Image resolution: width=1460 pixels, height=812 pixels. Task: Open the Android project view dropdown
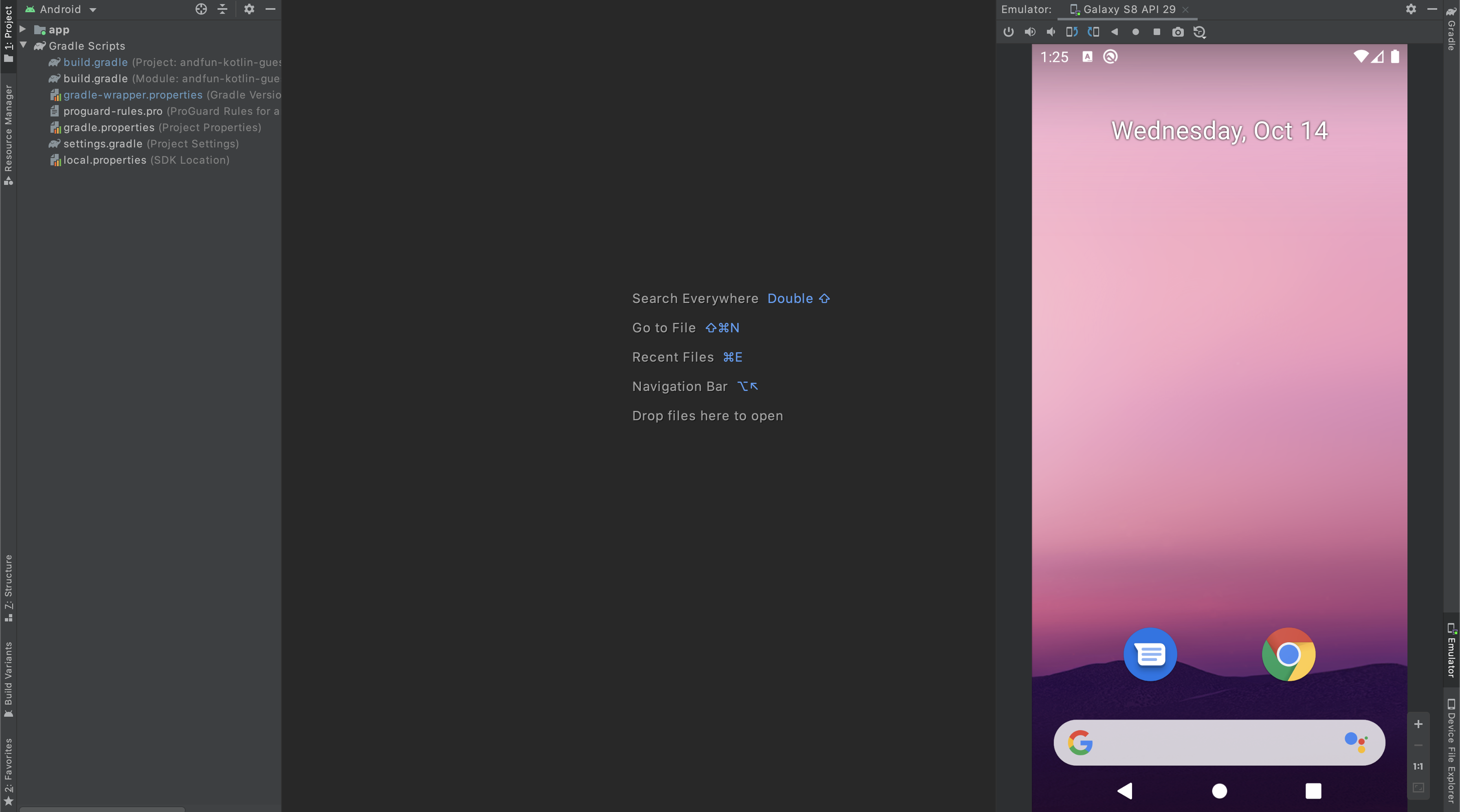61,9
